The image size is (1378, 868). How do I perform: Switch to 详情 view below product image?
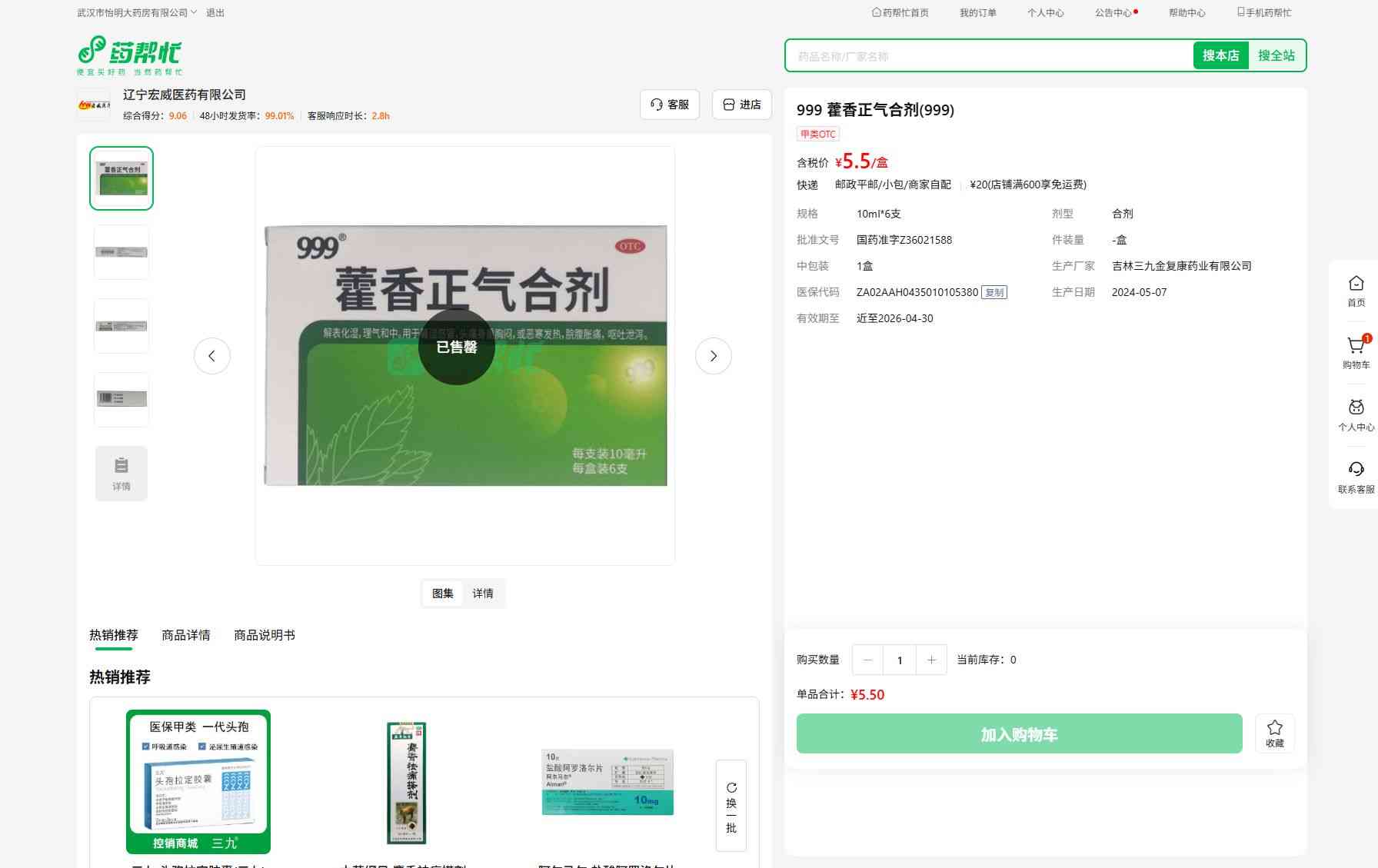[x=483, y=594]
